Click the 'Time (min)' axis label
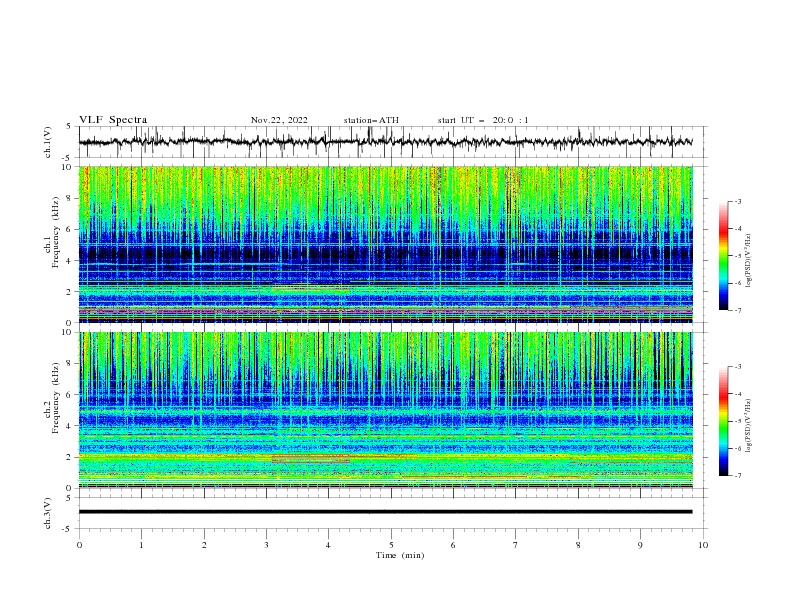 tap(400, 555)
